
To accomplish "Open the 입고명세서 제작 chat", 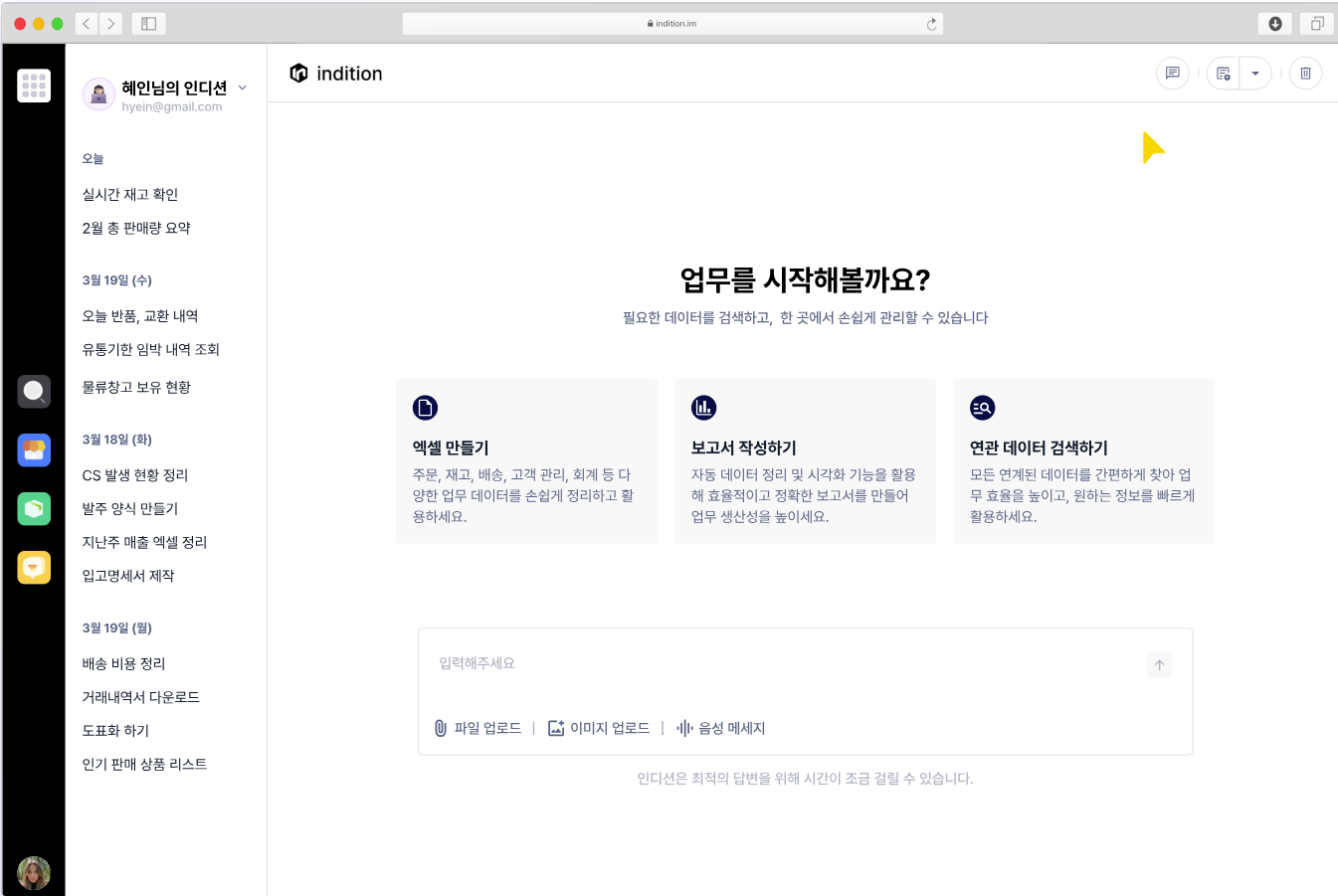I will [x=128, y=575].
